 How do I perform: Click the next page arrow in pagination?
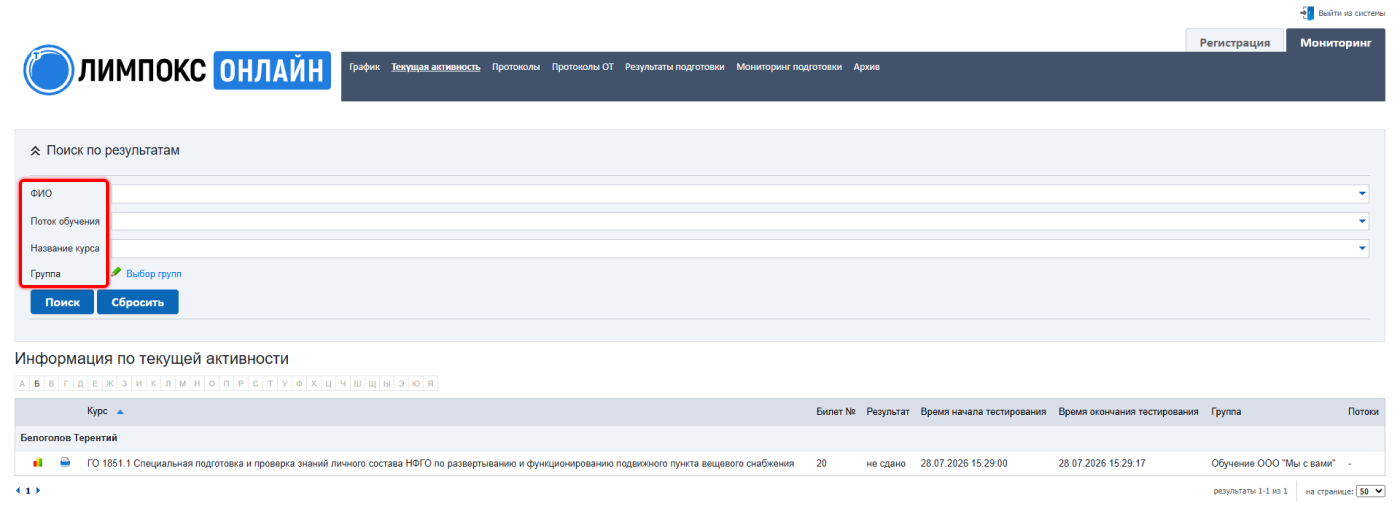coord(38,491)
